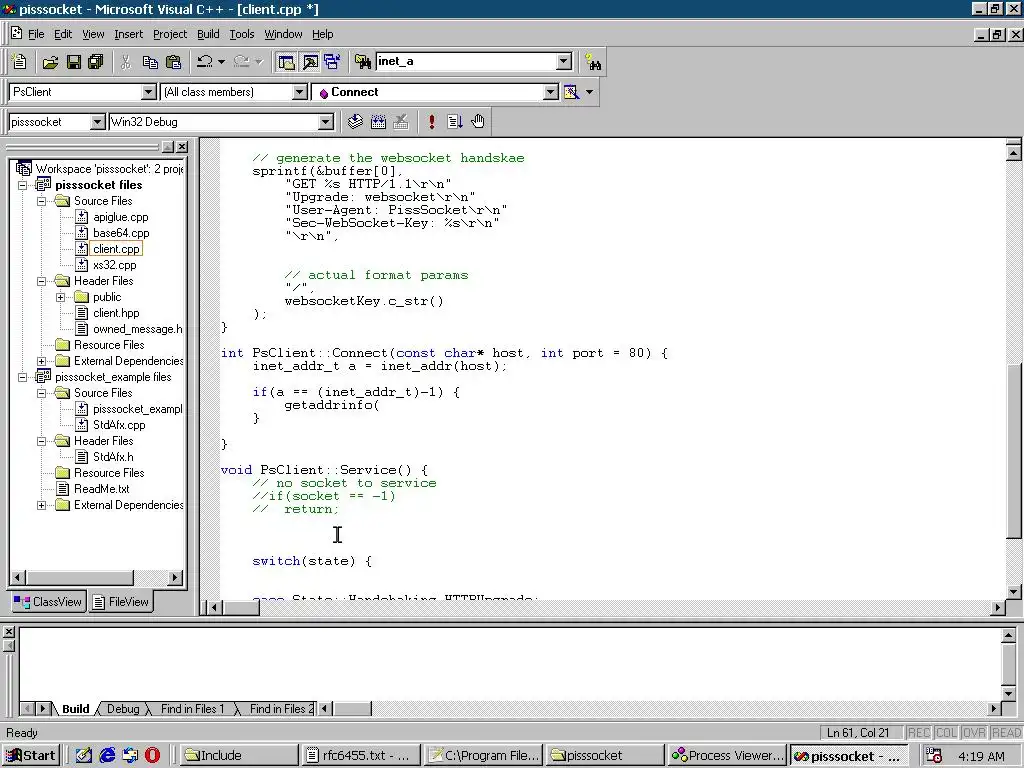
Task: Select base64.cpp in the file tree
Action: pyautogui.click(x=121, y=233)
